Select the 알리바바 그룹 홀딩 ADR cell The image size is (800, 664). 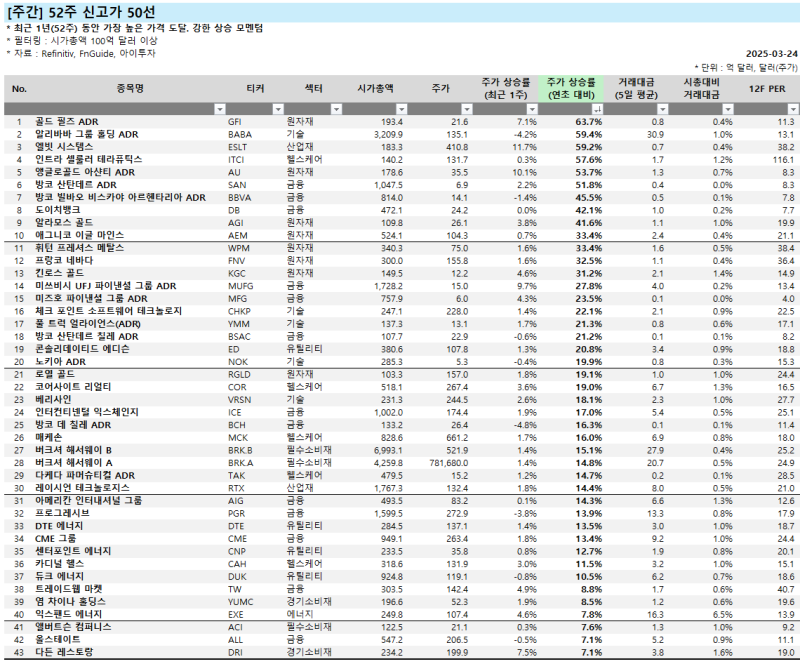tap(87, 134)
